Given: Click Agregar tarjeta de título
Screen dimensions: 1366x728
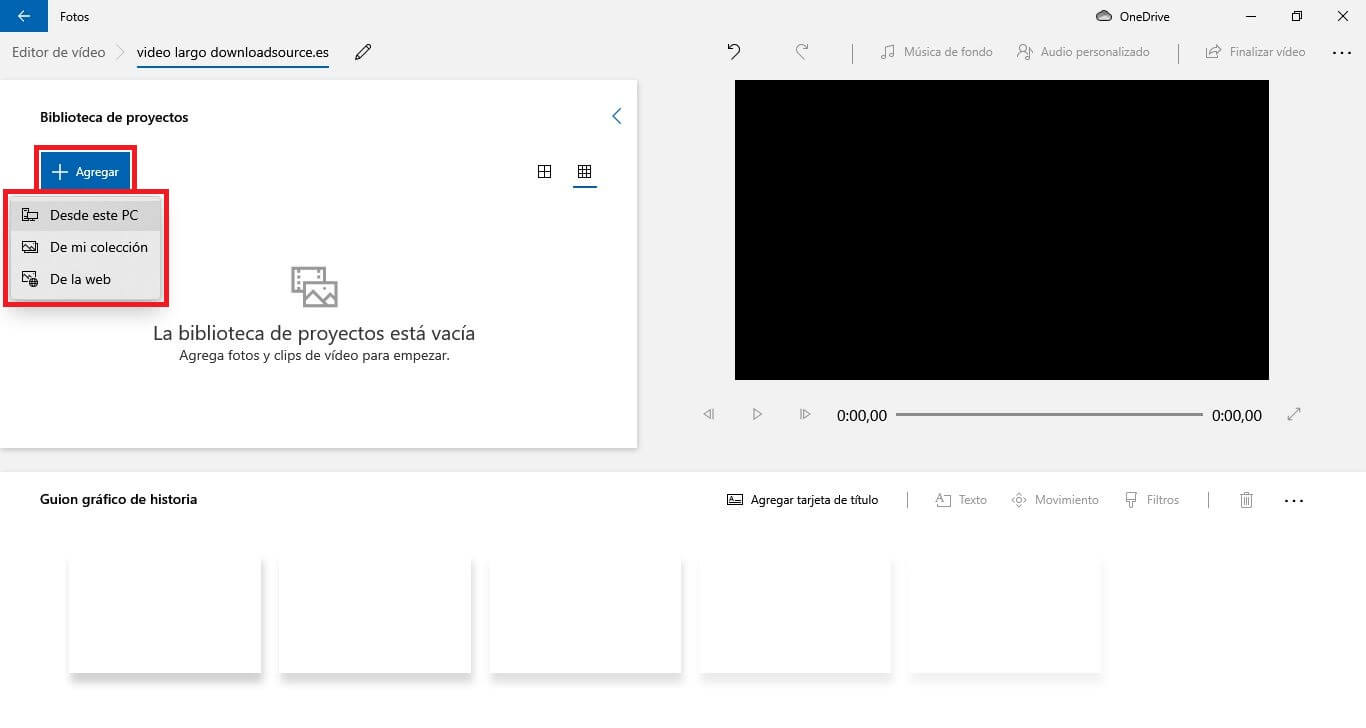Looking at the screenshot, I should click(802, 500).
